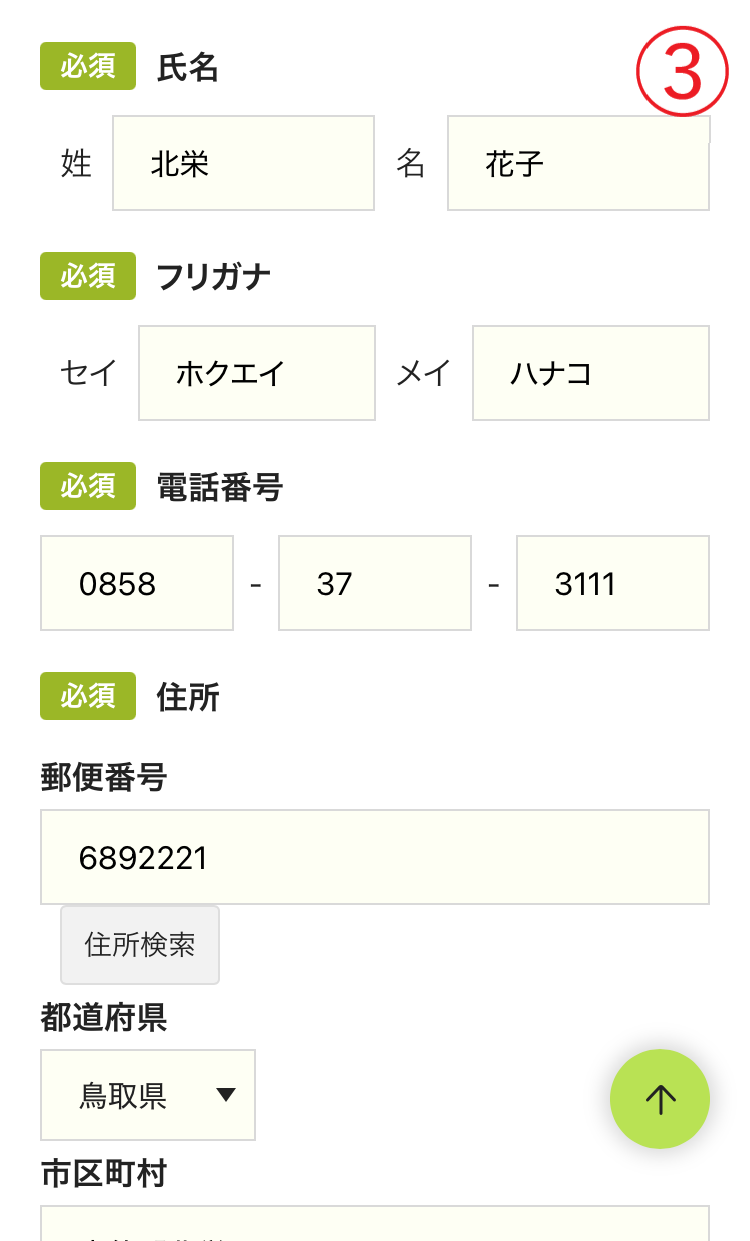Tap the 必須 badge beside フリガナ
750x1241 pixels.
[x=88, y=276]
